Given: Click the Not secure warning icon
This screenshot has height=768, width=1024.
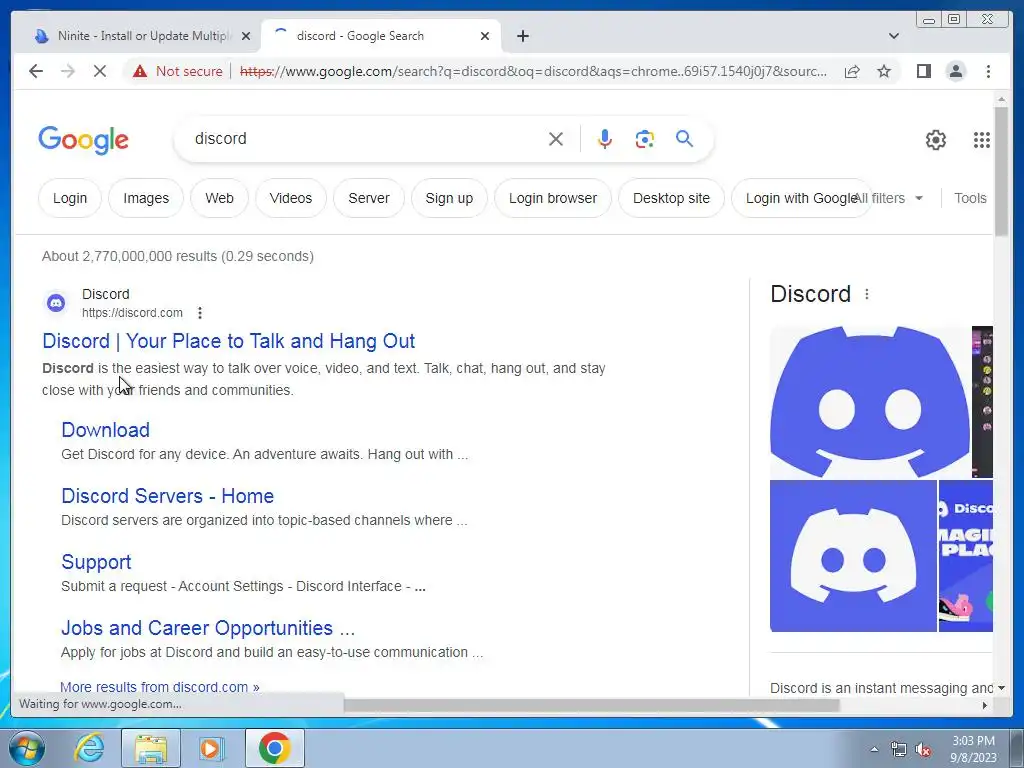Looking at the screenshot, I should [140, 71].
